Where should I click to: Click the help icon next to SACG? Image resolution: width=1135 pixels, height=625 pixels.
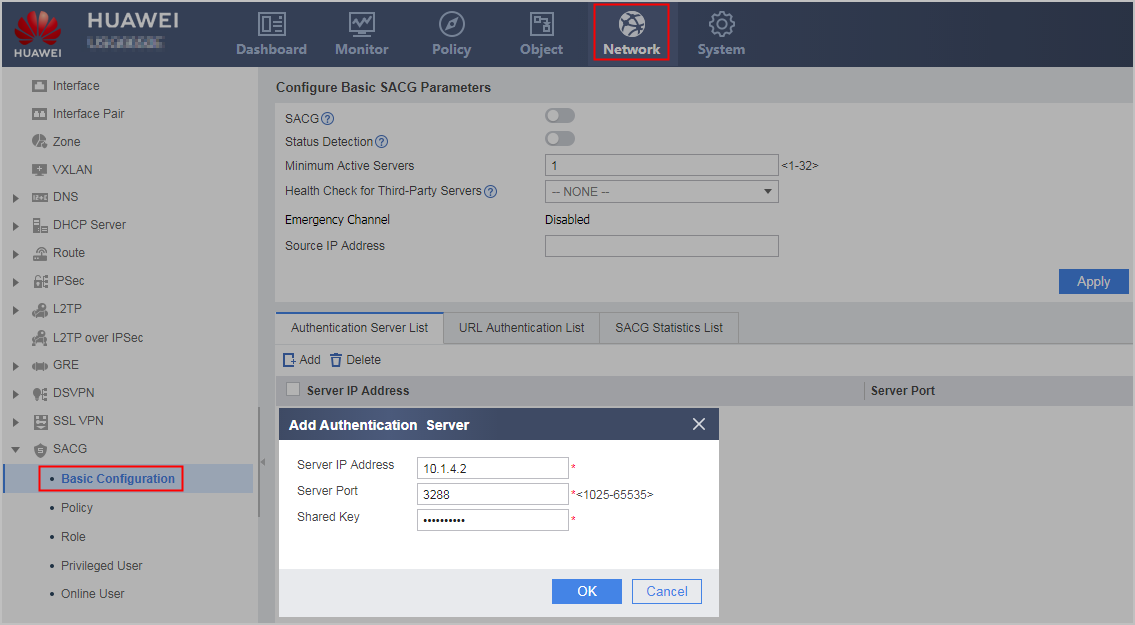coord(327,119)
